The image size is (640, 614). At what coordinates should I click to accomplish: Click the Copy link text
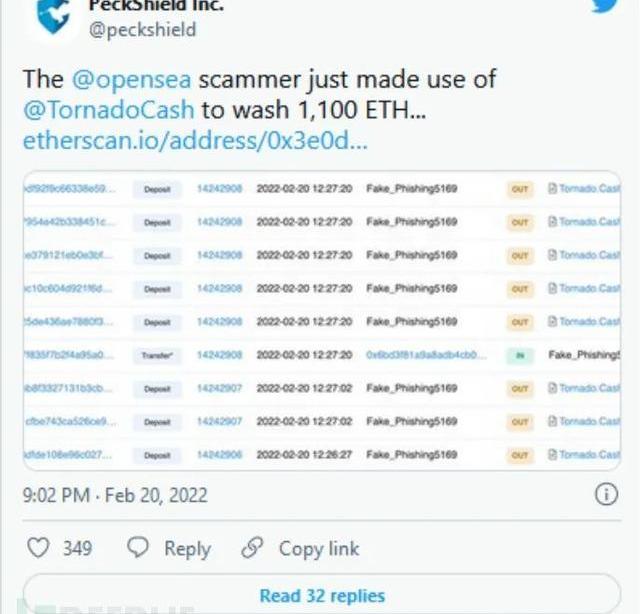click(318, 548)
